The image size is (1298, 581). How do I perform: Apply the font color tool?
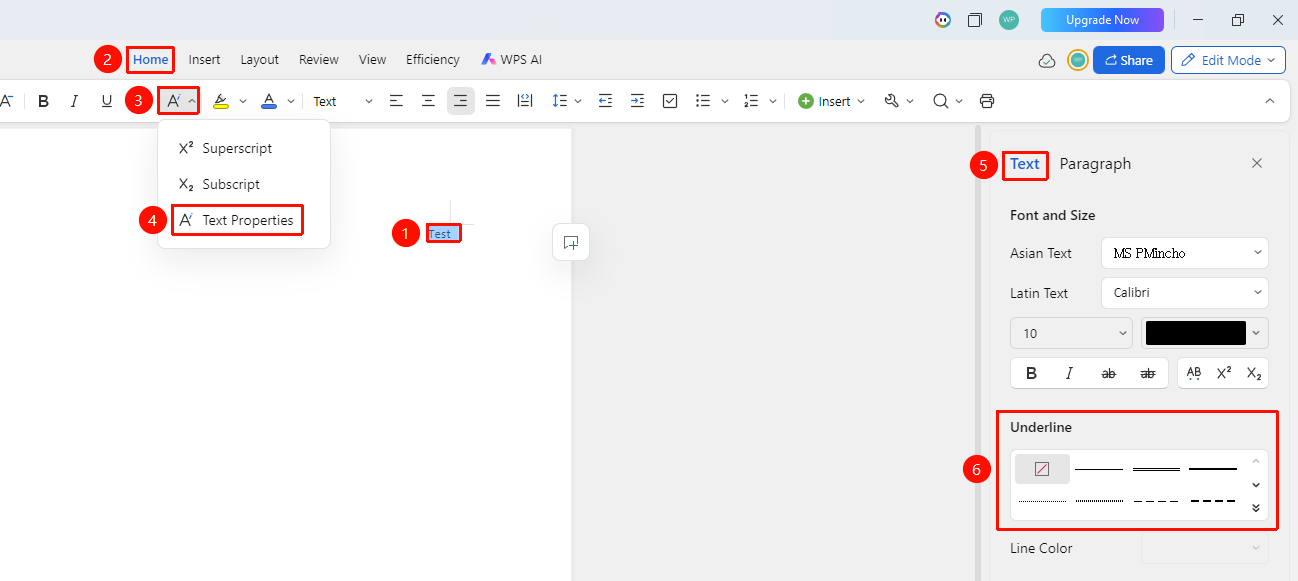269,101
